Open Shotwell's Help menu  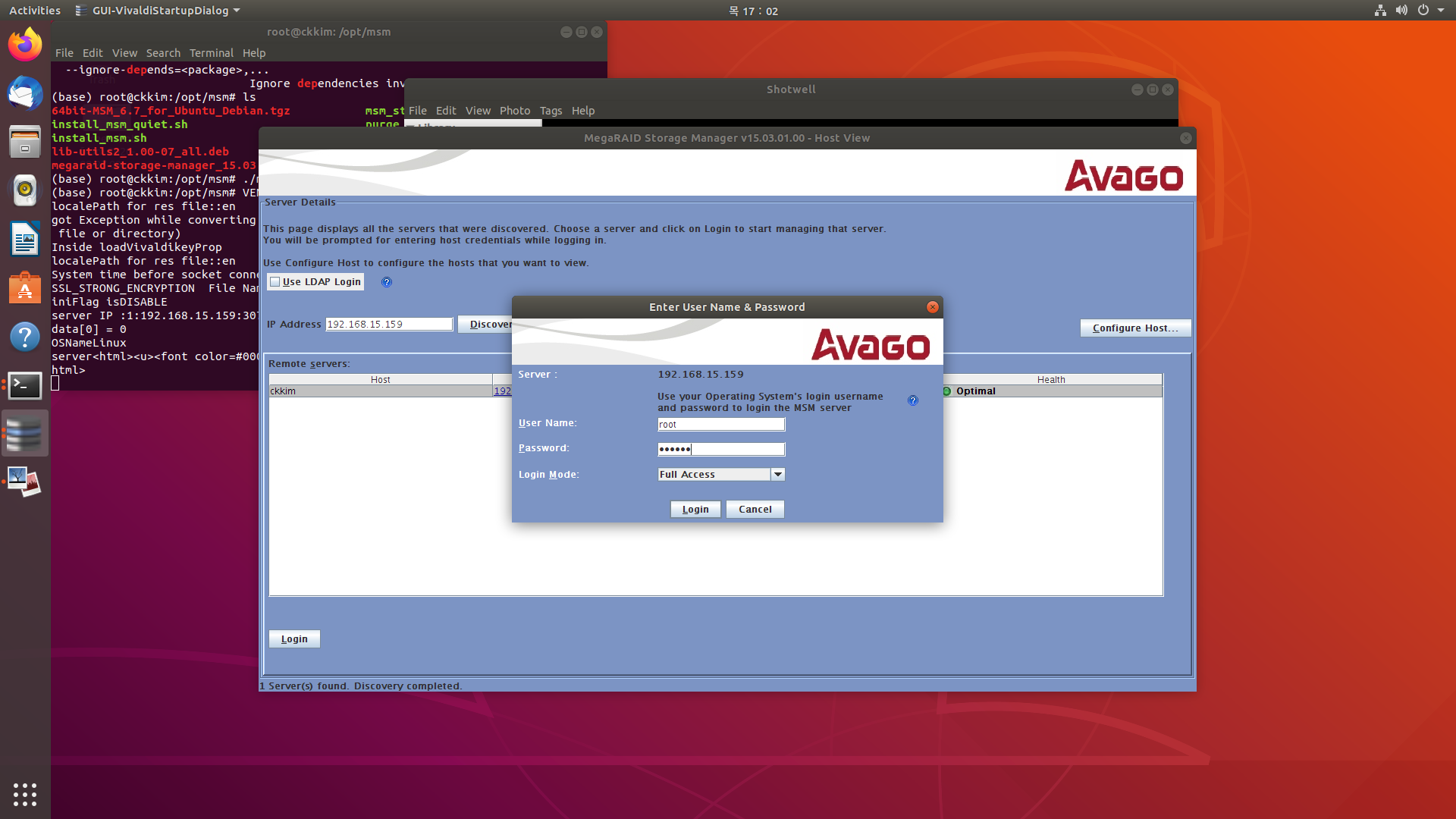(583, 111)
